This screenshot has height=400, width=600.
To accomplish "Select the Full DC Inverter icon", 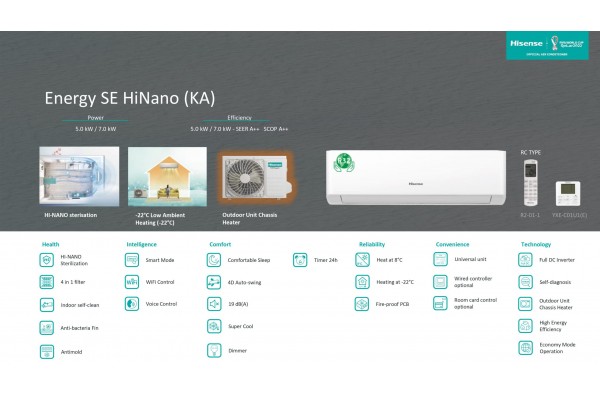I will click(x=526, y=259).
